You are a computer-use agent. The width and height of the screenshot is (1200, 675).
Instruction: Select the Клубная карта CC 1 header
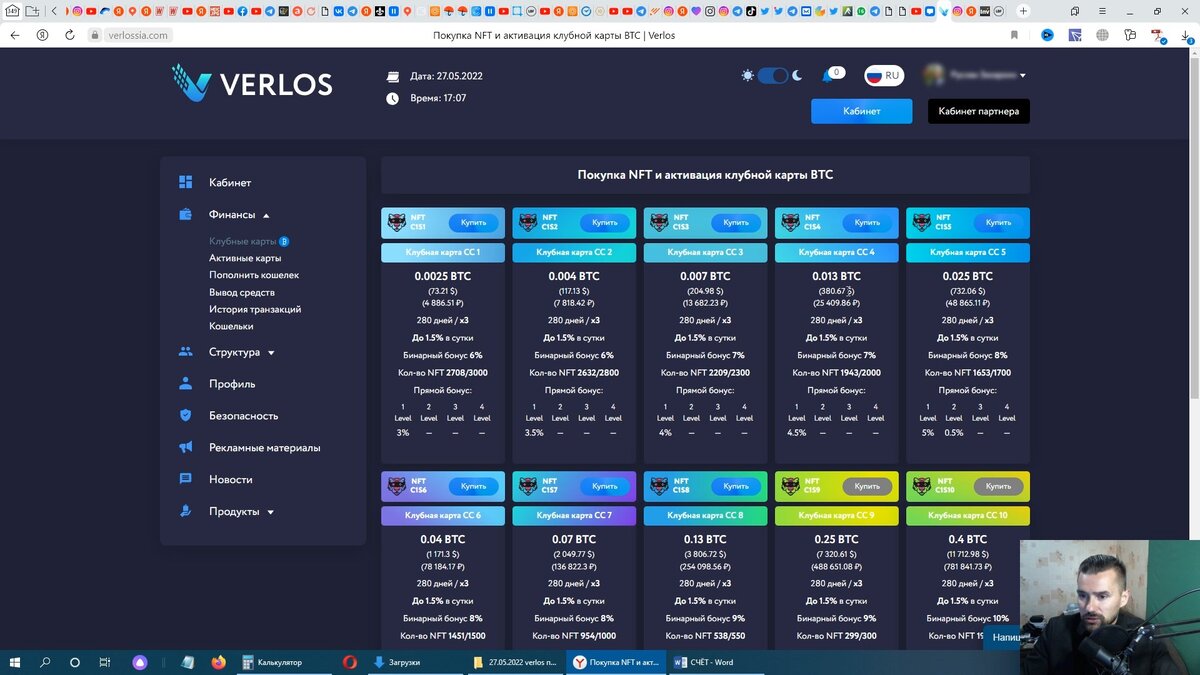(443, 252)
